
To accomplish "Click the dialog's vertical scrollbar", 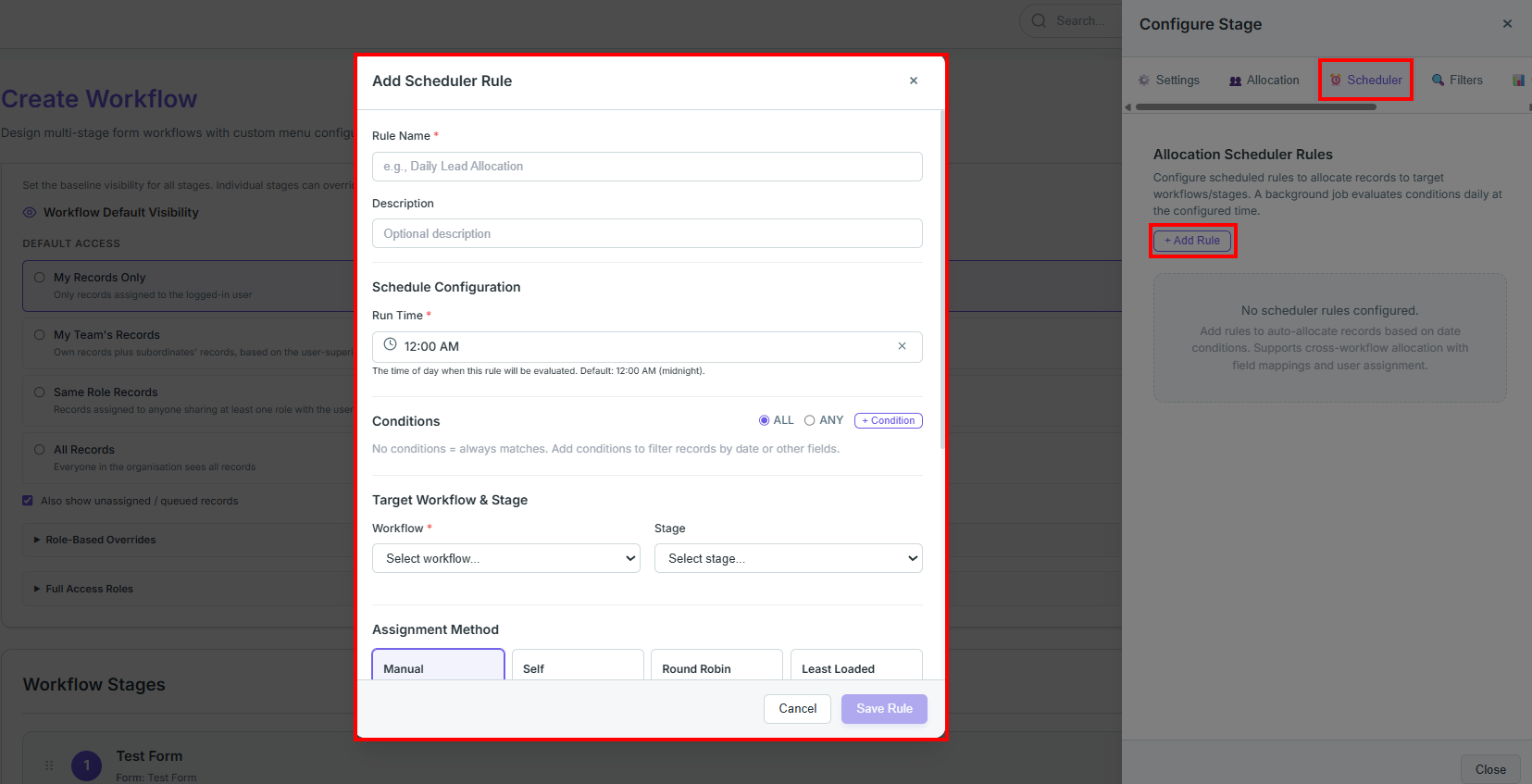I will (942, 280).
